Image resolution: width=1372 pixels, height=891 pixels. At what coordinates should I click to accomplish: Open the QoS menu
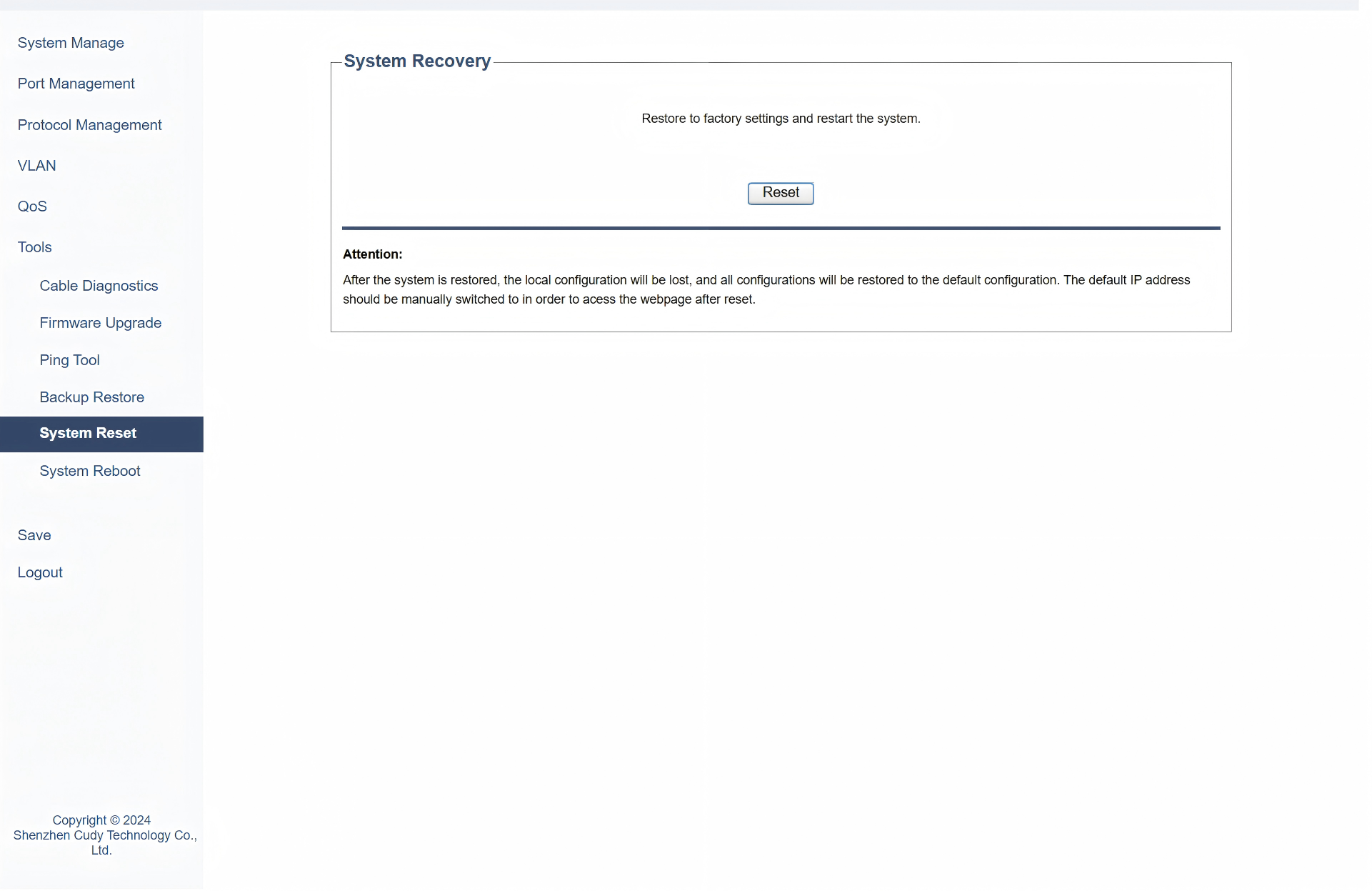(x=32, y=206)
